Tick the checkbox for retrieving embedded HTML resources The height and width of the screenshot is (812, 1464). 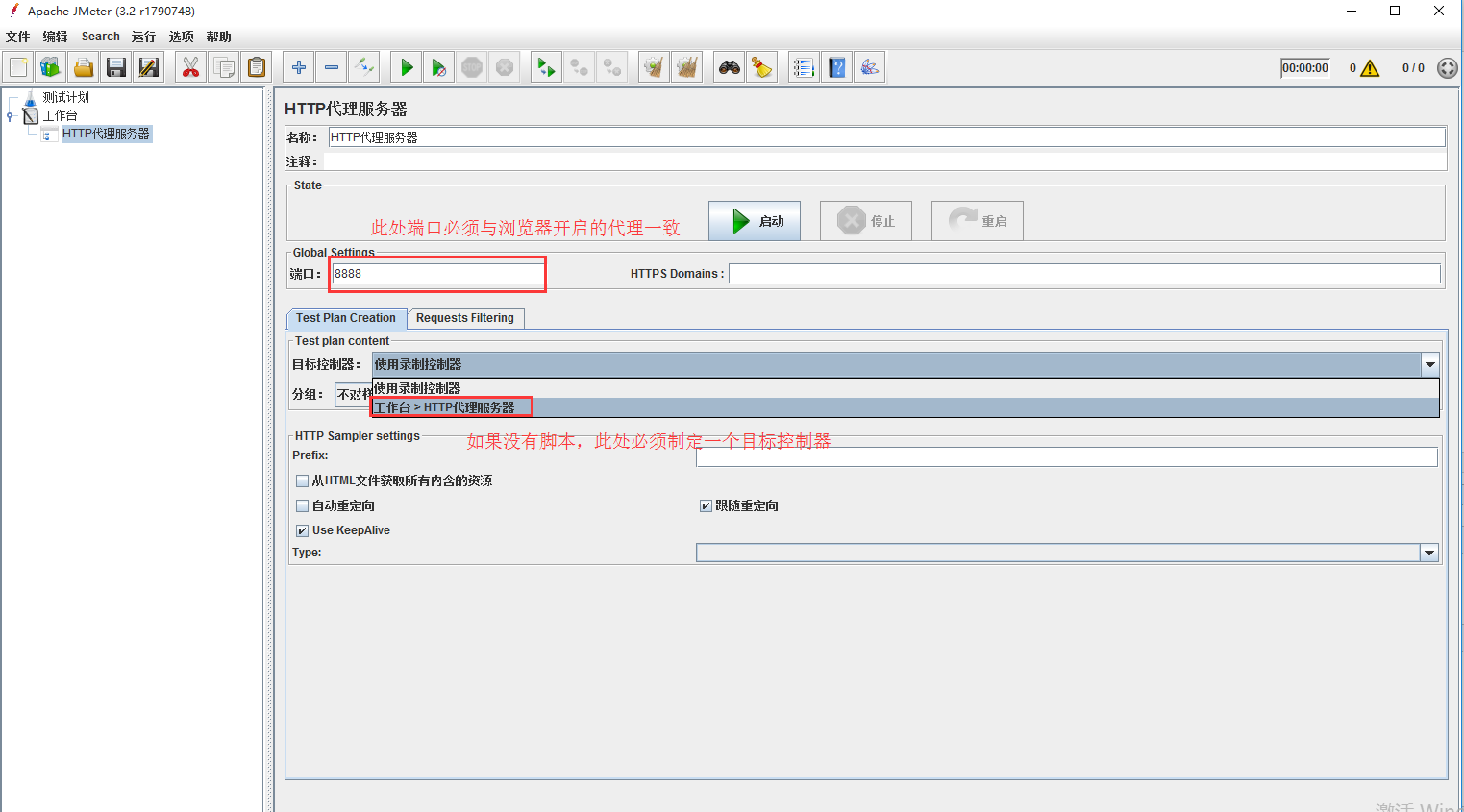(302, 480)
